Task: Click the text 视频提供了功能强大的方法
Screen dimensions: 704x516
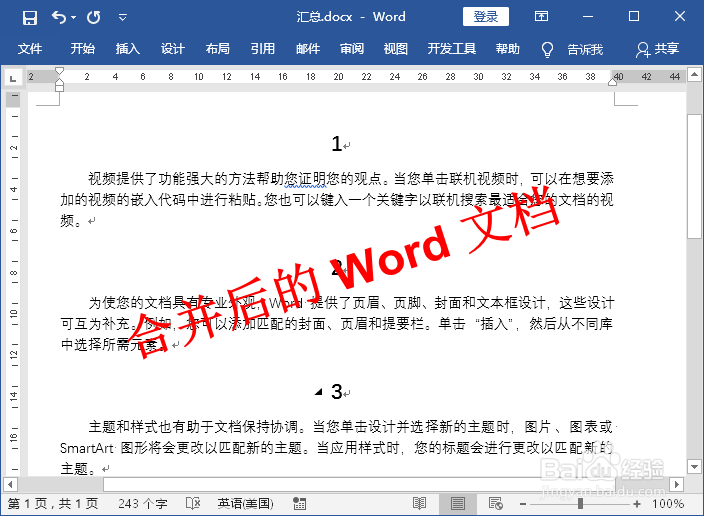Action: [x=172, y=179]
